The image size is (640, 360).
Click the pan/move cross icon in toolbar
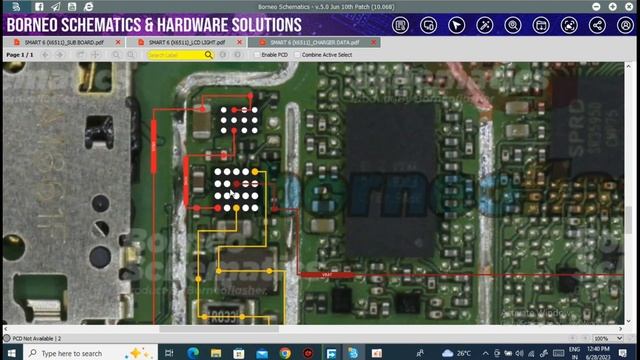click(96, 55)
